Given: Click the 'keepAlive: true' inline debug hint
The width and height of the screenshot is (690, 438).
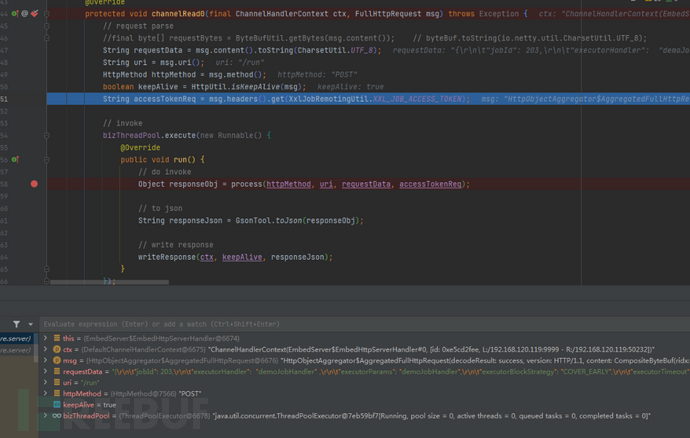Looking at the screenshot, I should point(350,87).
